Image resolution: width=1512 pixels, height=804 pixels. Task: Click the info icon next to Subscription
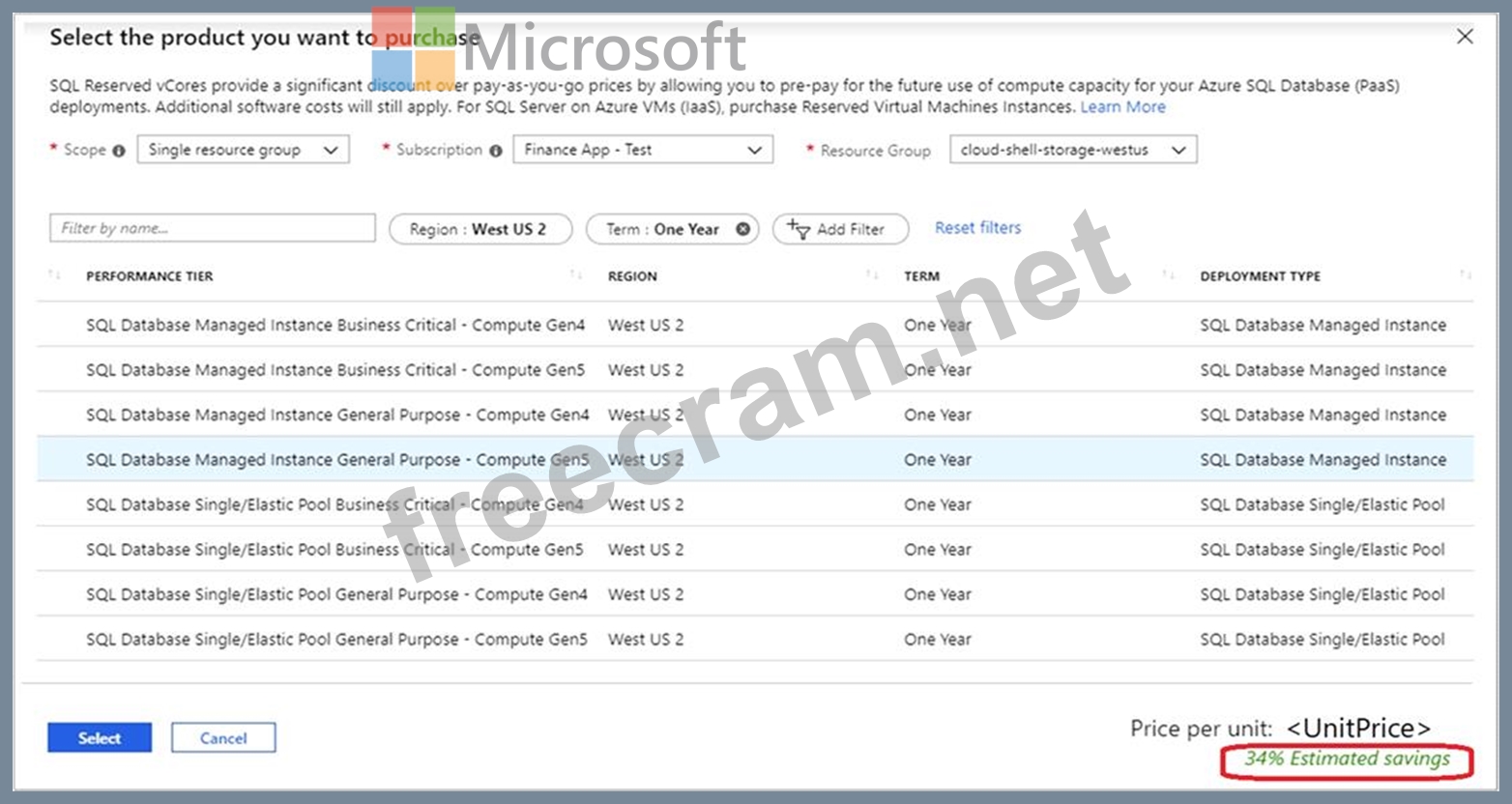(x=496, y=151)
